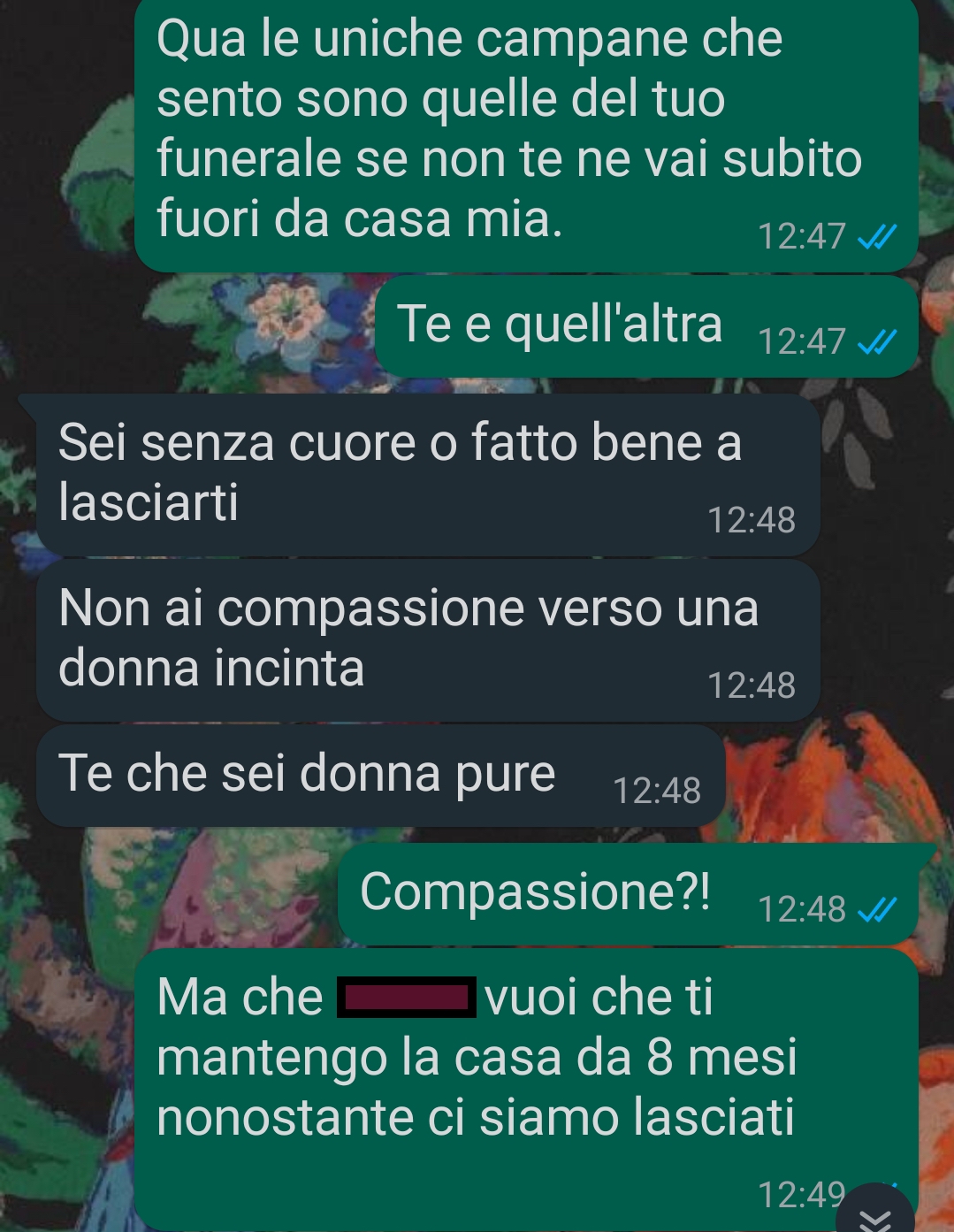Tap the 12:49 timestamp on last message
Image resolution: width=954 pixels, height=1232 pixels.
point(801,1195)
